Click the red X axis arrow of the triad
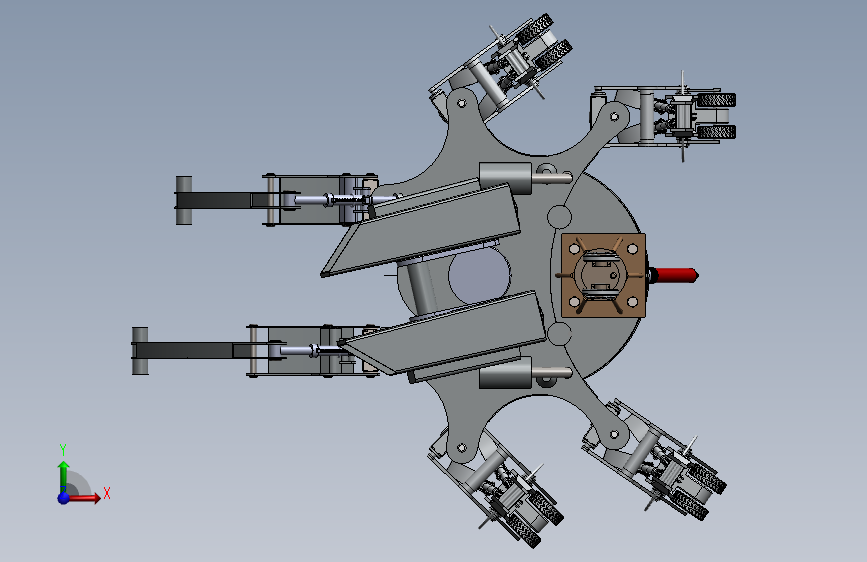 (86, 498)
